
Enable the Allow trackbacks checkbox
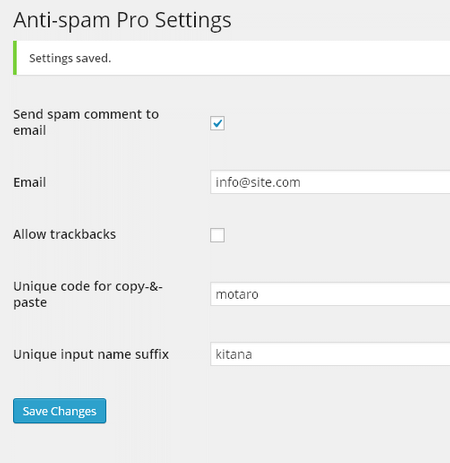pyautogui.click(x=217, y=235)
